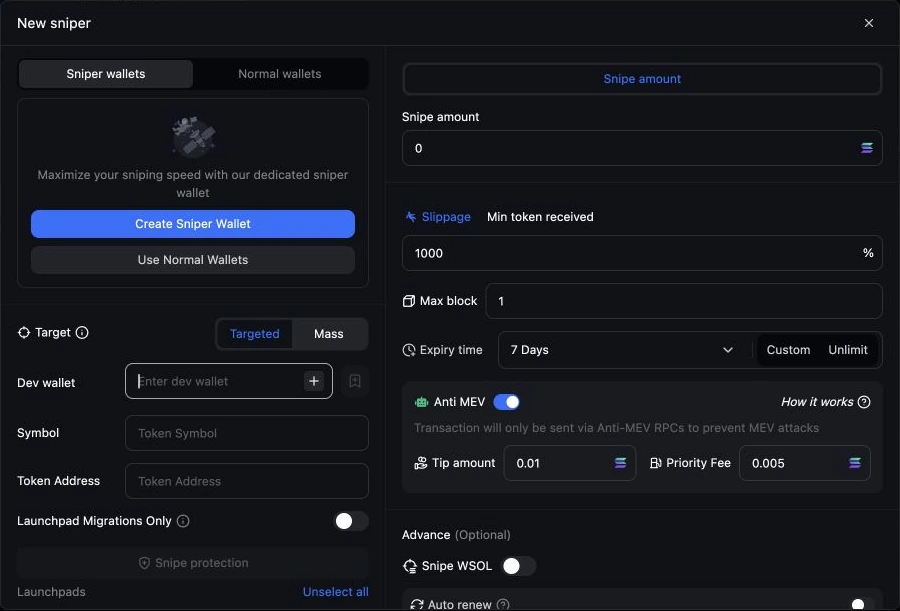
Task: Select the Slippage option
Action: point(446,216)
